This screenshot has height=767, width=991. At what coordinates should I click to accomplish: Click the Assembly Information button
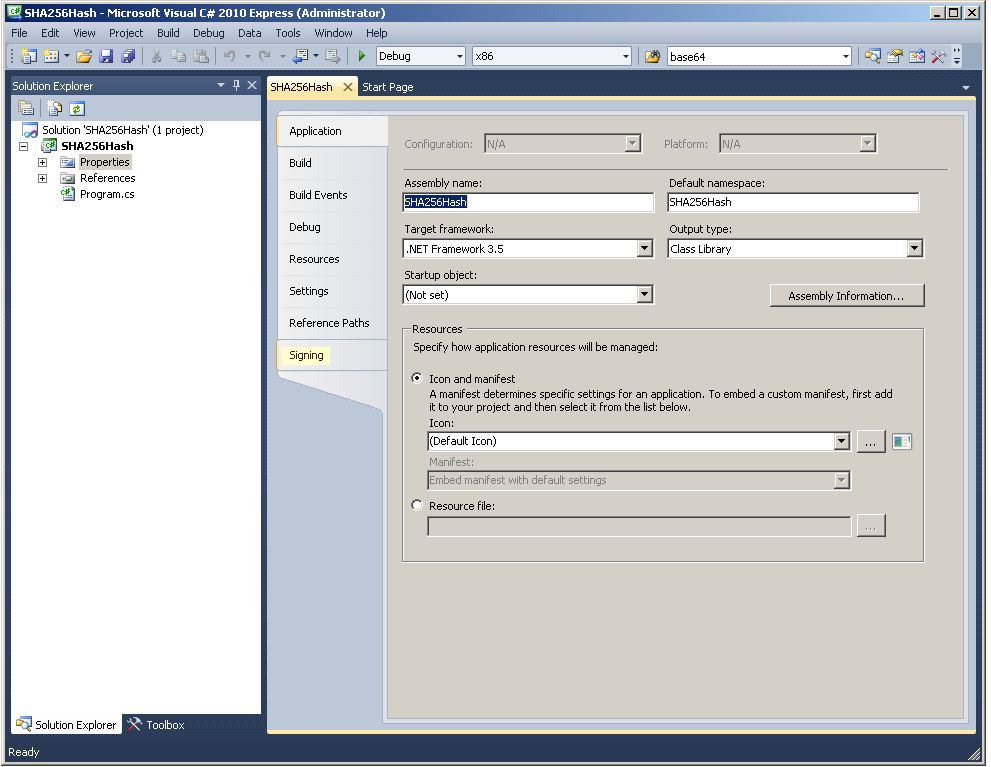pyautogui.click(x=846, y=296)
